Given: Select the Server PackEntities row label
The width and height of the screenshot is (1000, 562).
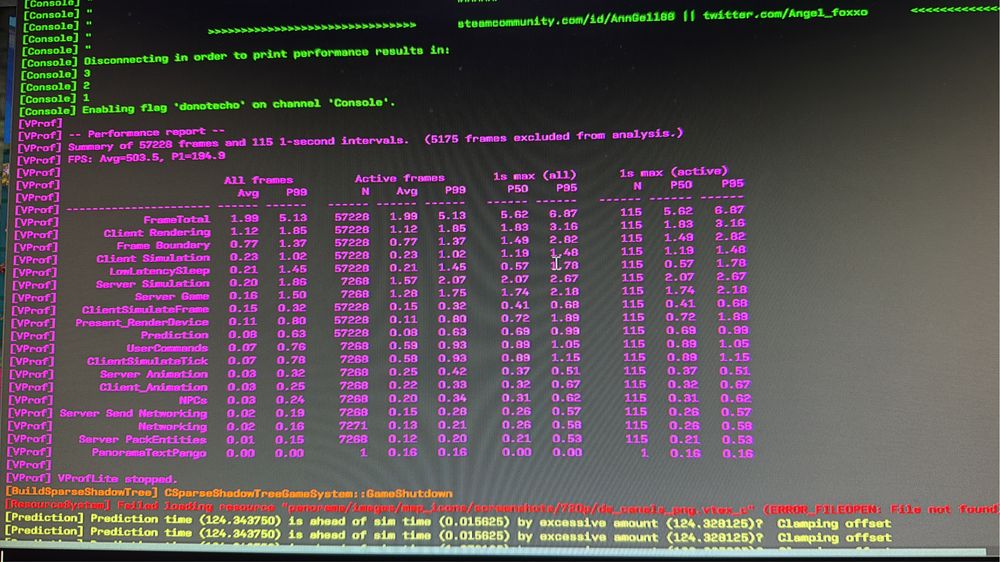Looking at the screenshot, I should [143, 440].
